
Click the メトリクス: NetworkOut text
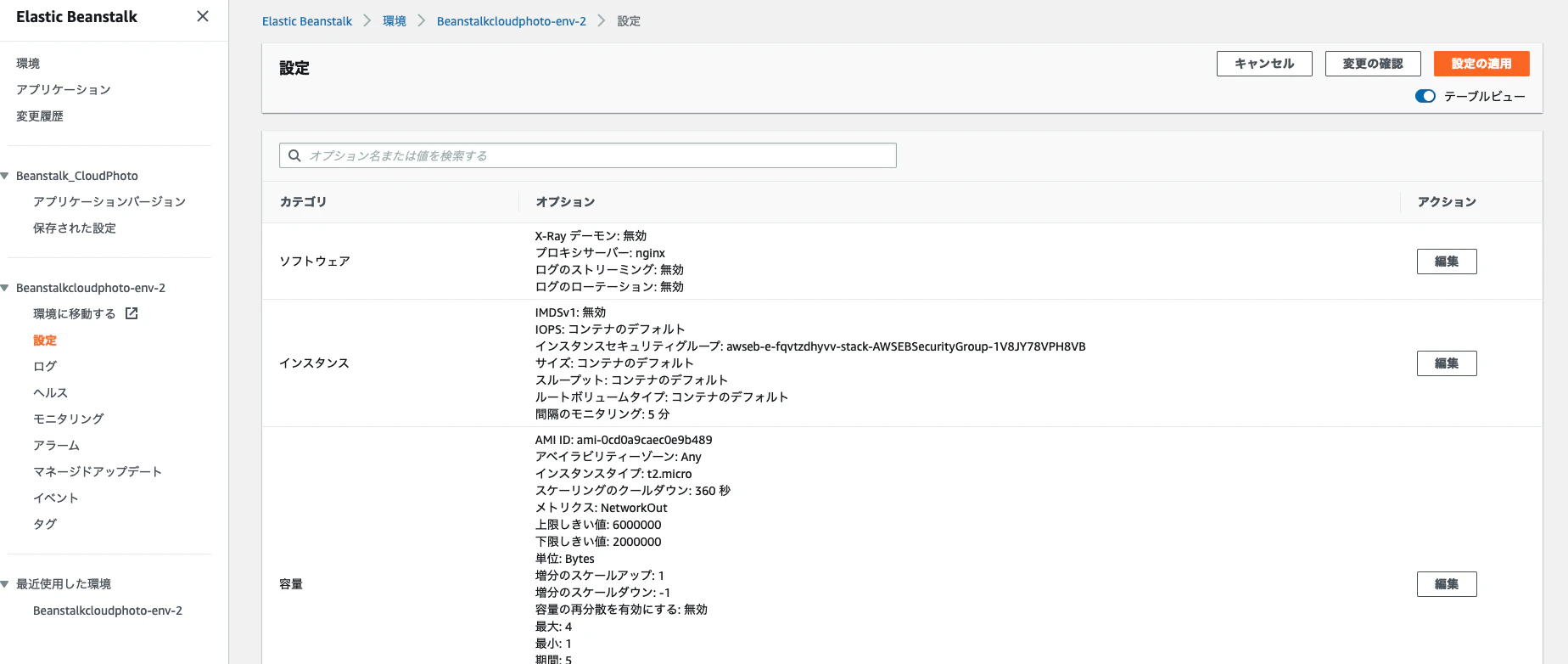tap(602, 508)
